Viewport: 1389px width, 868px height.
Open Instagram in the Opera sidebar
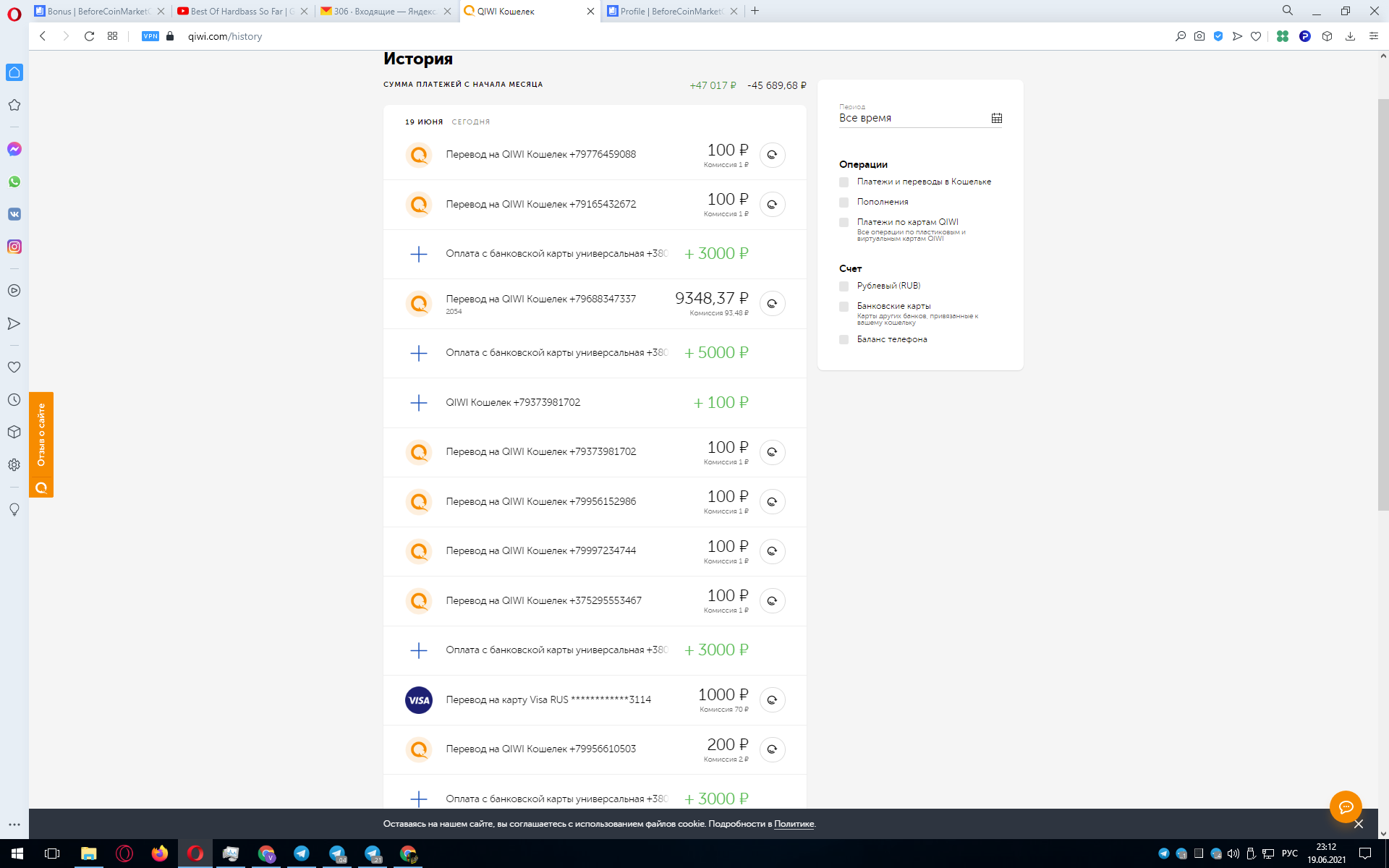click(x=14, y=247)
